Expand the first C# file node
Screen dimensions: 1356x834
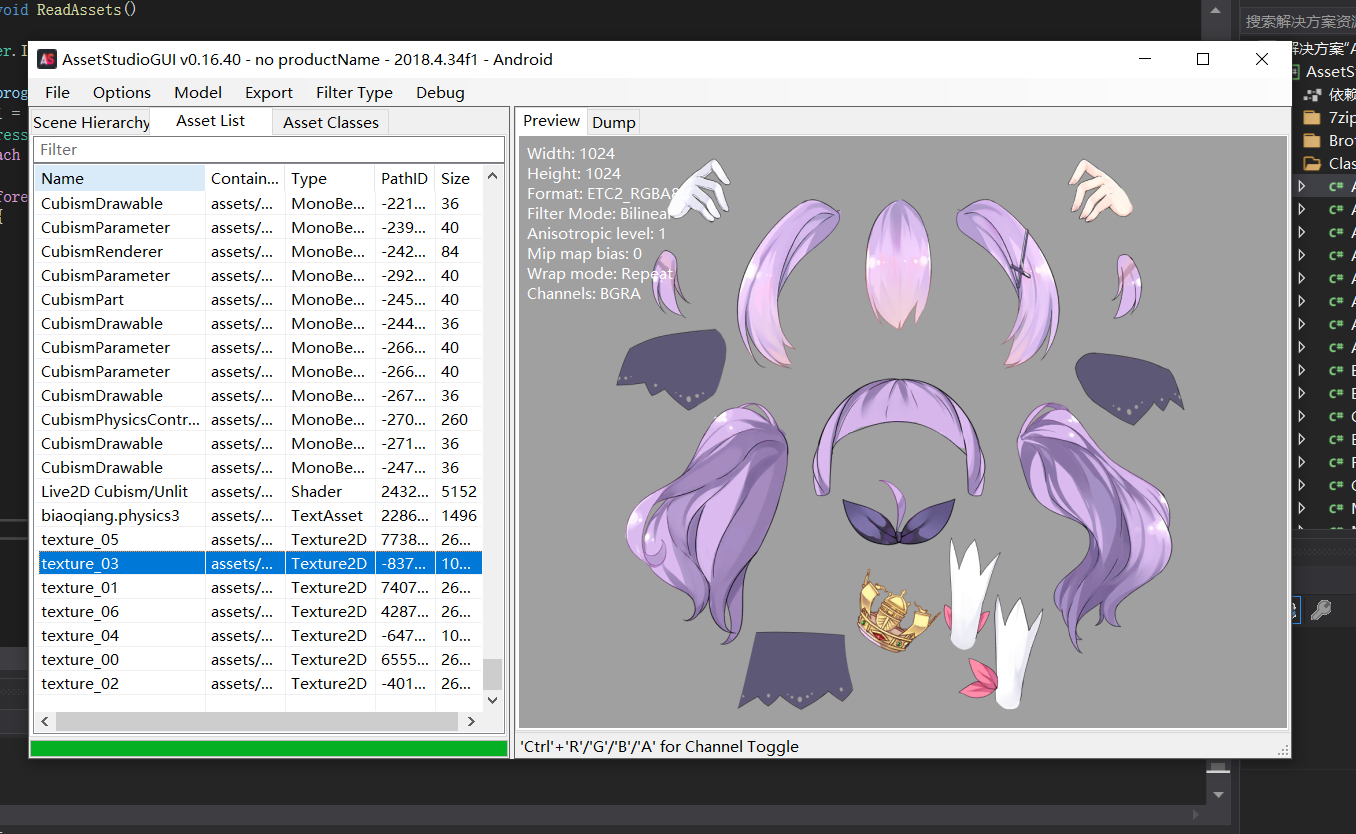click(x=1301, y=186)
